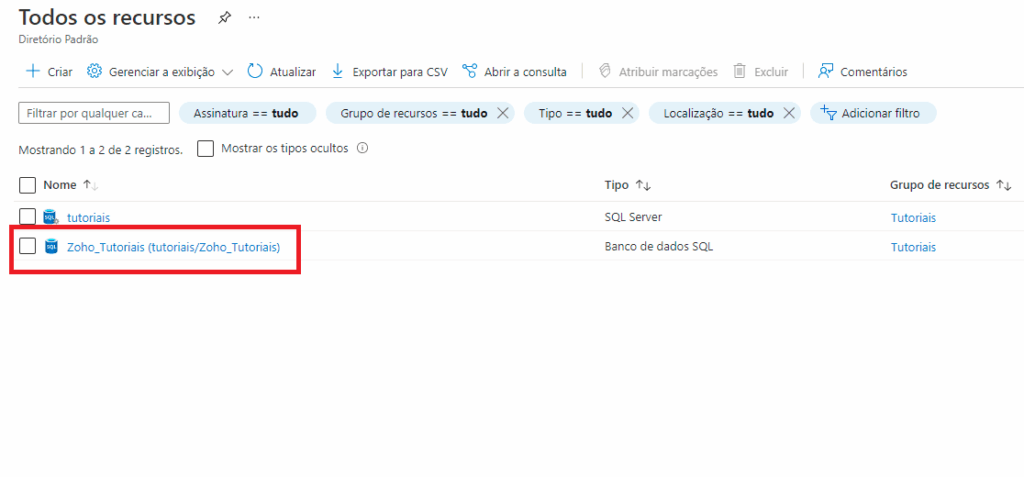Open Tutoriais group in SQL Server row
The image size is (1024, 477).
[913, 218]
